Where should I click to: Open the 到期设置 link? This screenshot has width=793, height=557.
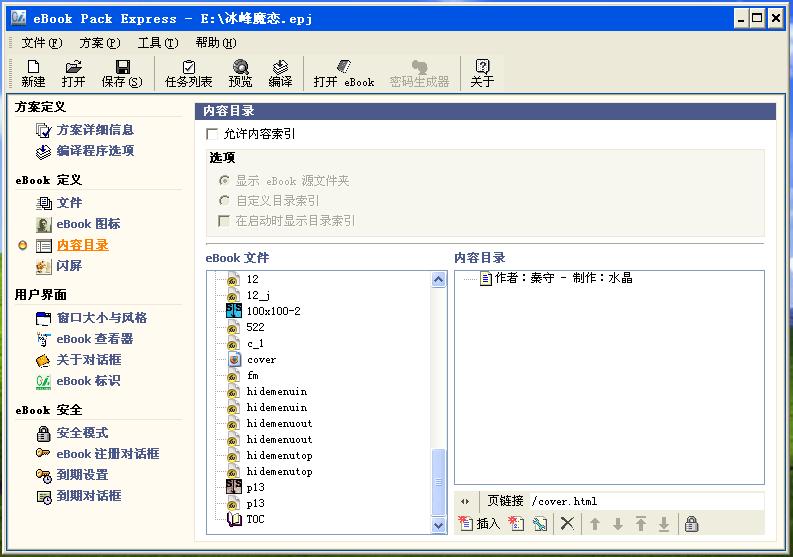(82, 475)
